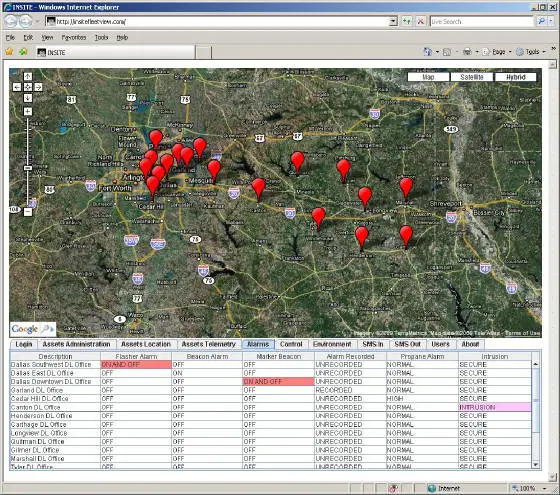
Task: Open the Tools menu in menu bar
Action: 101,37
